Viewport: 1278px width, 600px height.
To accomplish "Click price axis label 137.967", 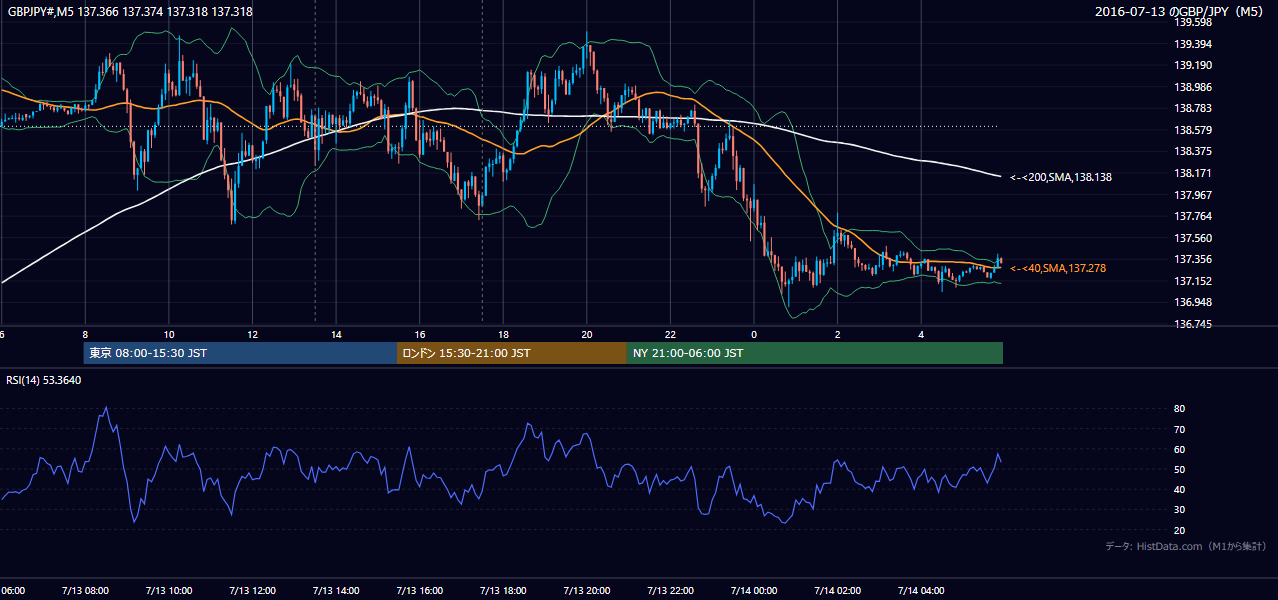I will tap(1193, 195).
